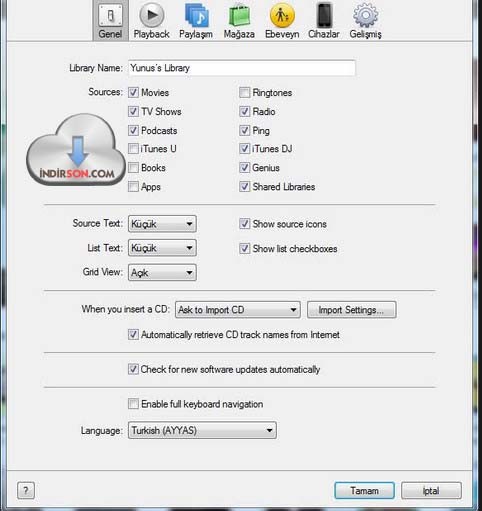Toggle Show source icons checkbox
Screen dimensions: 482x511
[244, 224]
